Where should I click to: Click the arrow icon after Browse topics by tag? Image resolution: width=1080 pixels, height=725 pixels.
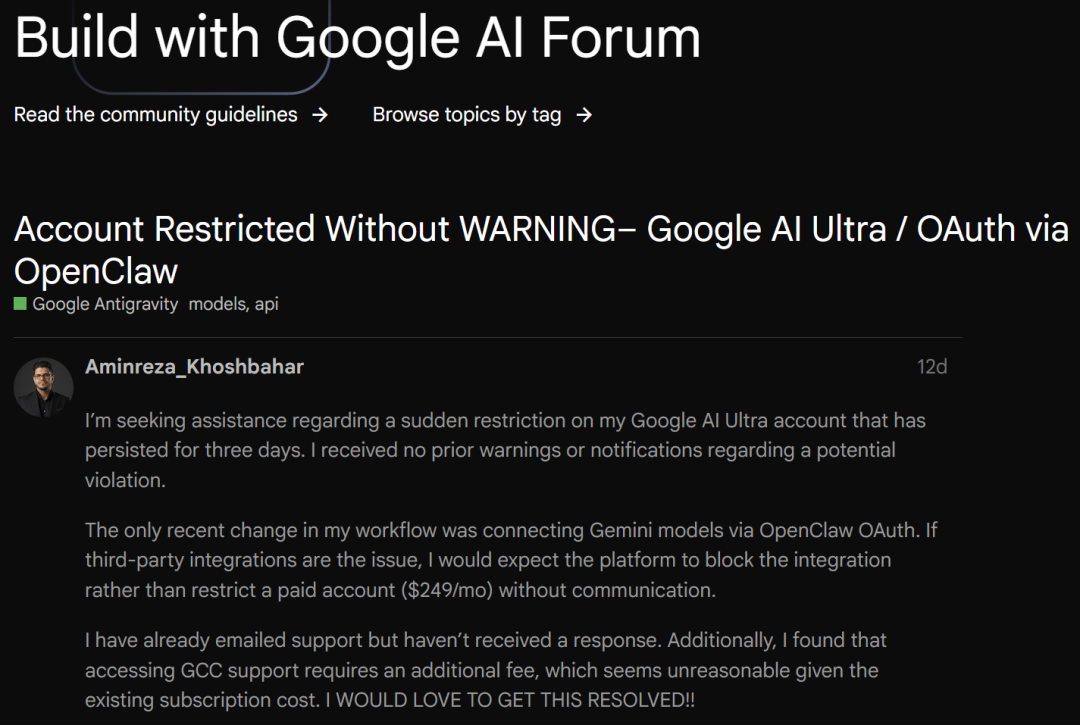click(x=584, y=115)
